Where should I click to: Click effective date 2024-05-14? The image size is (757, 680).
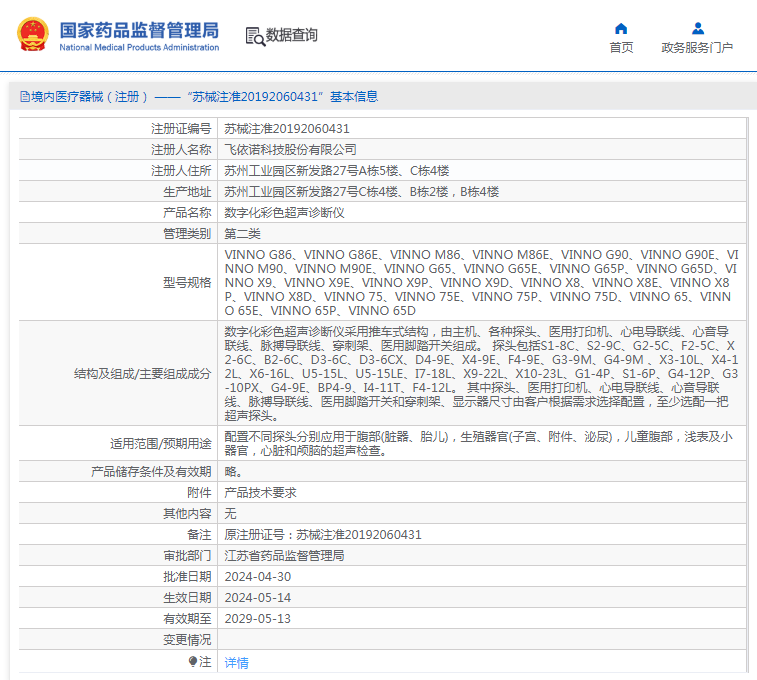[258, 598]
